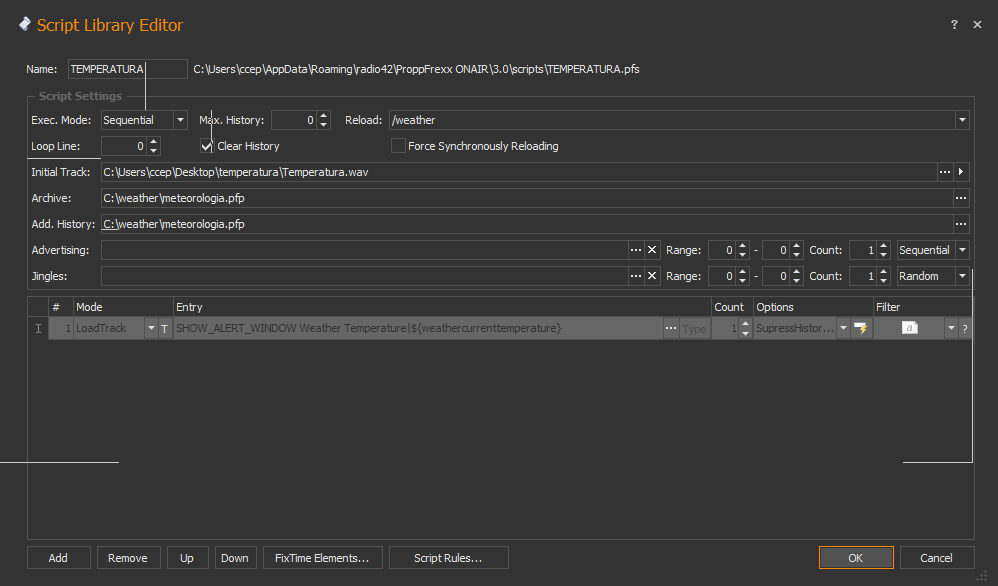
Task: Click the play button beside Initial Track
Action: point(962,172)
